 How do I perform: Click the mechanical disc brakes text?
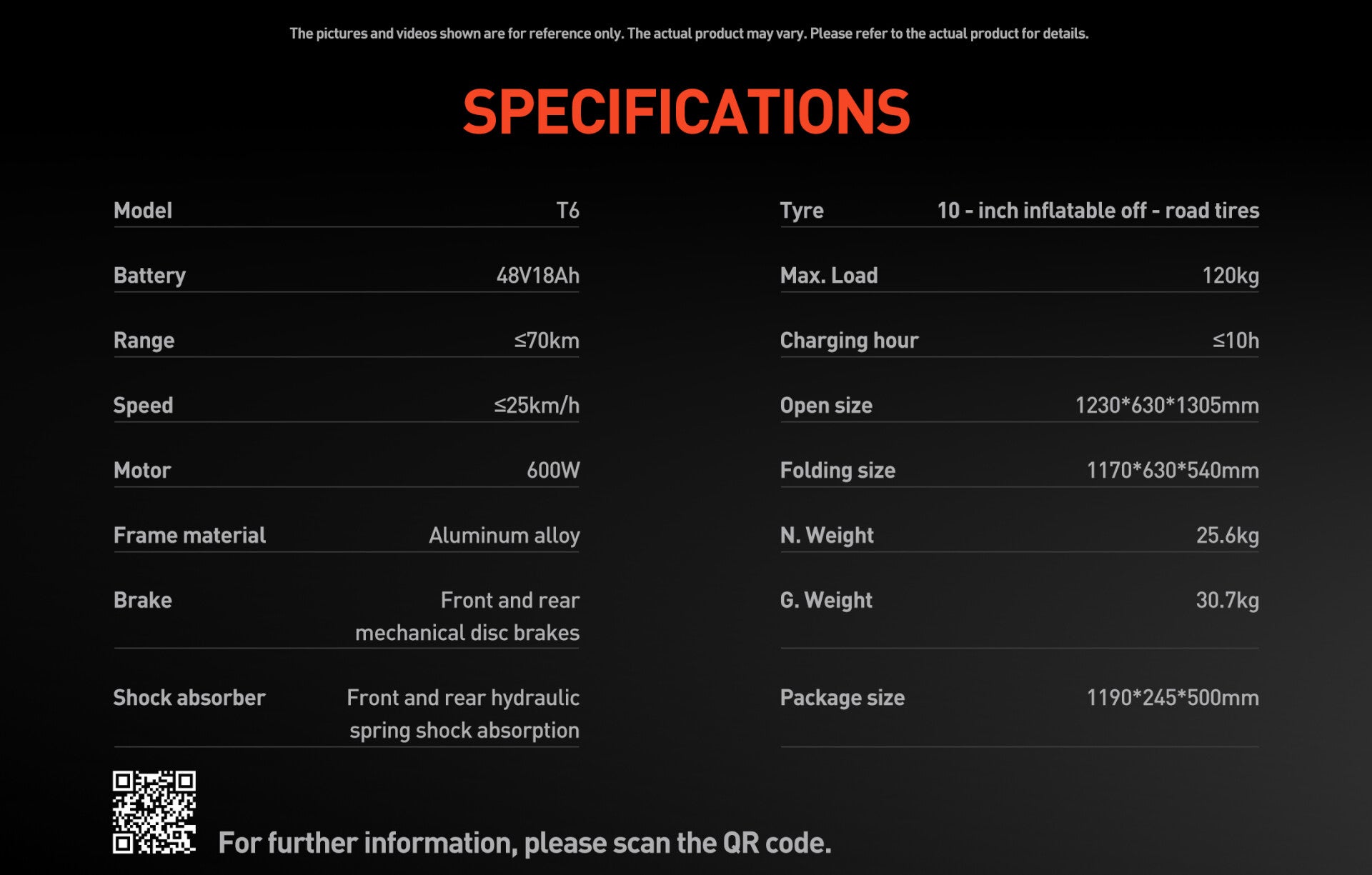coord(467,633)
